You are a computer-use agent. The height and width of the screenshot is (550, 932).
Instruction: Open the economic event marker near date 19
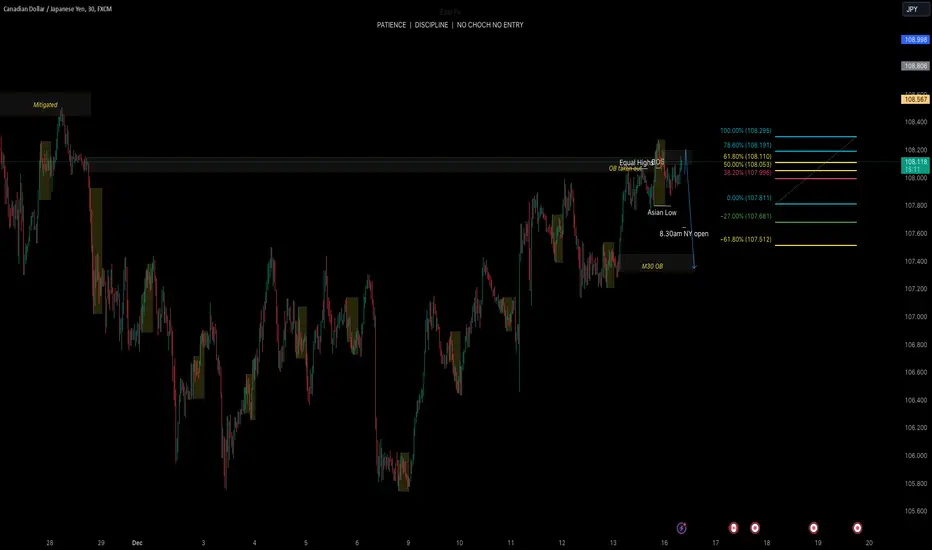click(814, 528)
